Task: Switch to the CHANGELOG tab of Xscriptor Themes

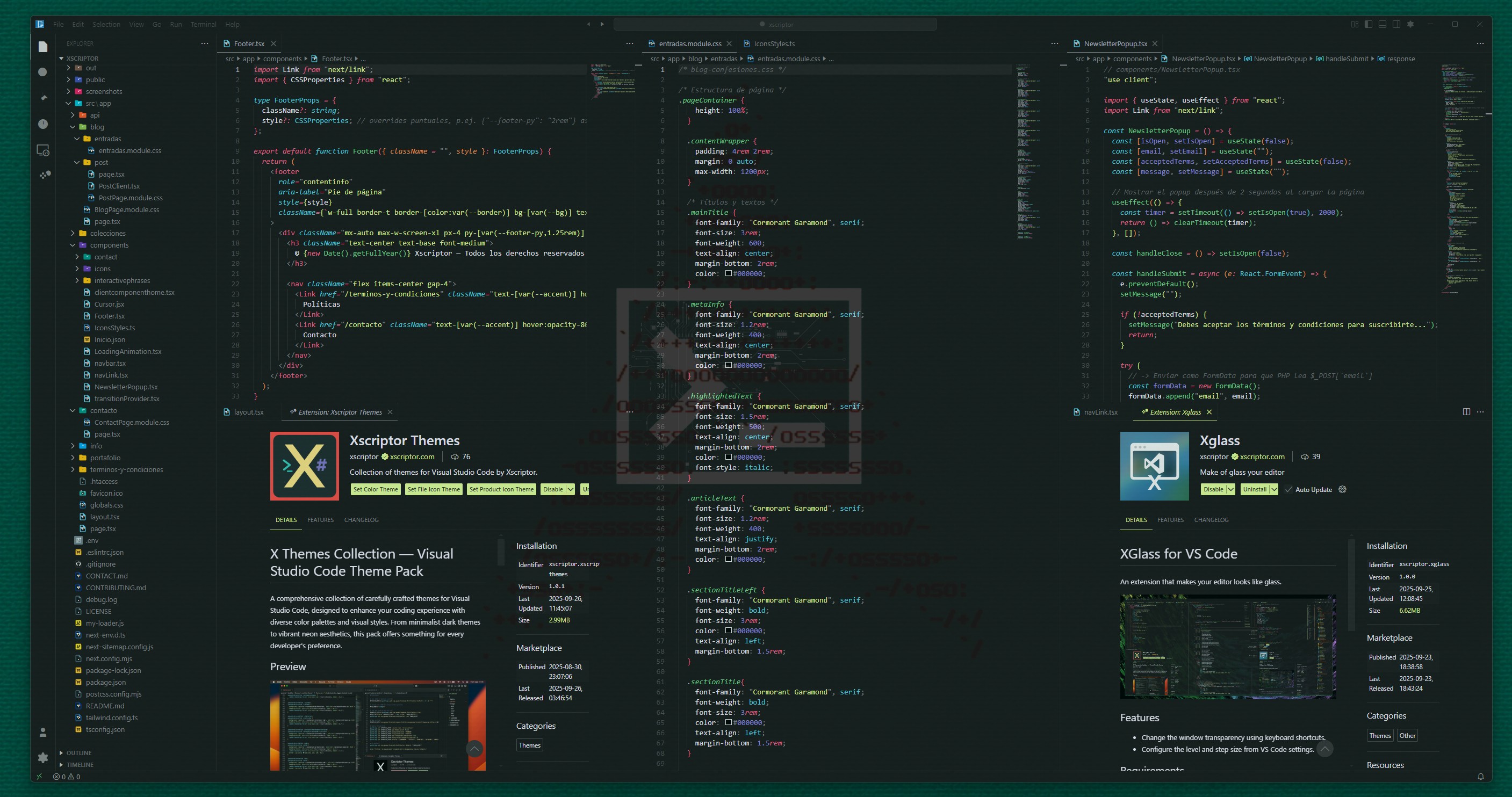Action: pos(361,520)
